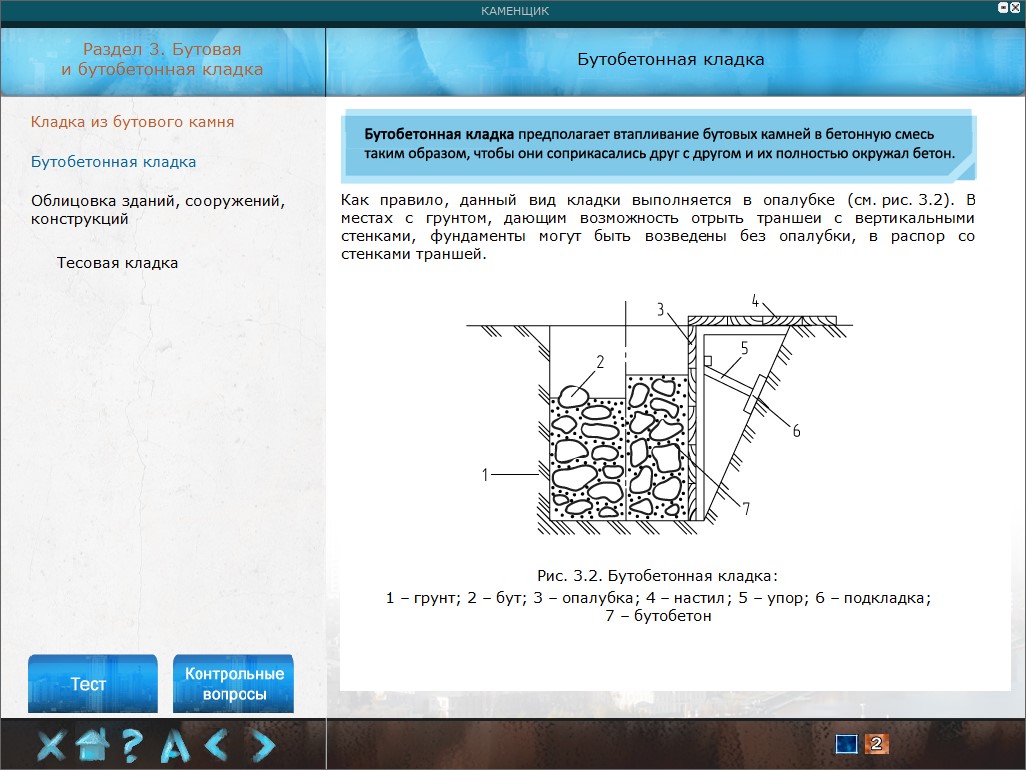The width and height of the screenshot is (1026, 770).
Task: Click the Бутобетонная кладка page title
Action: coord(671,59)
